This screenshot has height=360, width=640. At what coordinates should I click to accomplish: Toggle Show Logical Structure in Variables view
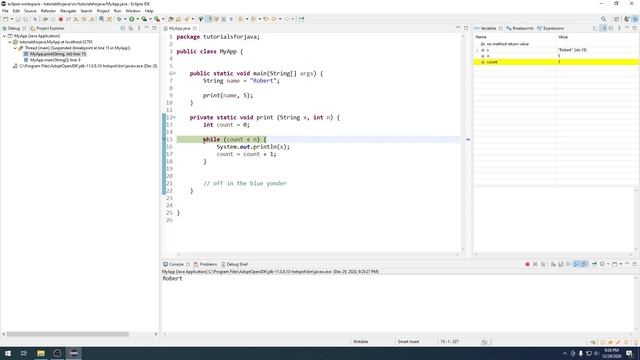pyautogui.click(x=603, y=28)
